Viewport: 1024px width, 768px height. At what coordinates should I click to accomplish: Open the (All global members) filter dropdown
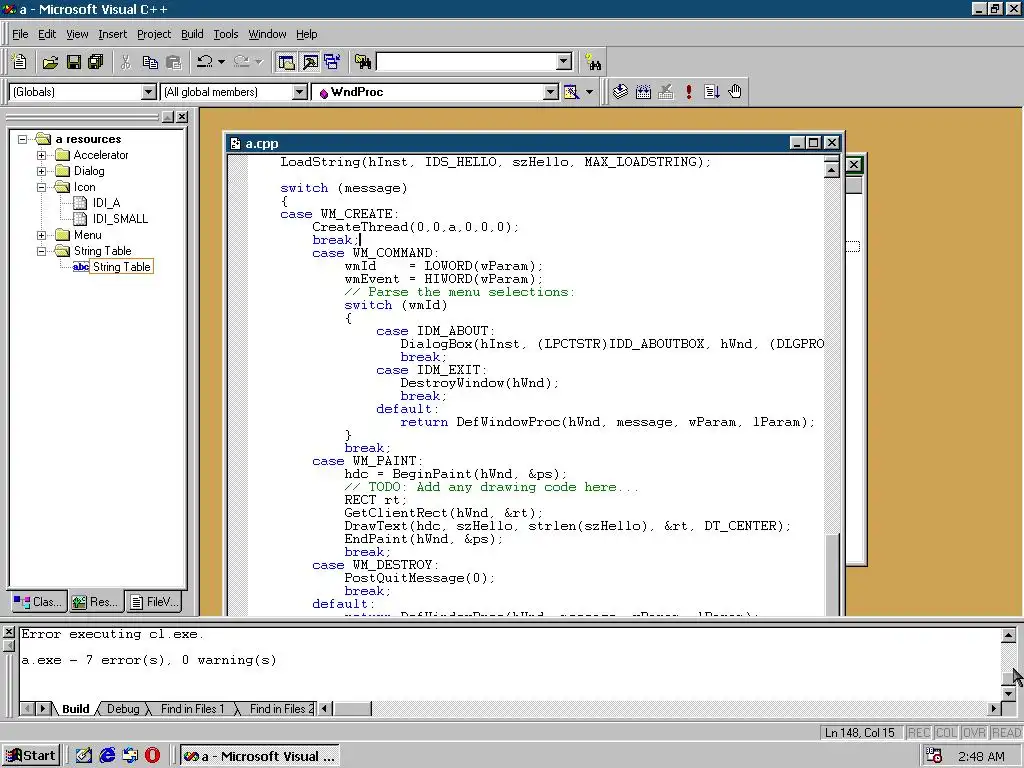click(x=300, y=92)
